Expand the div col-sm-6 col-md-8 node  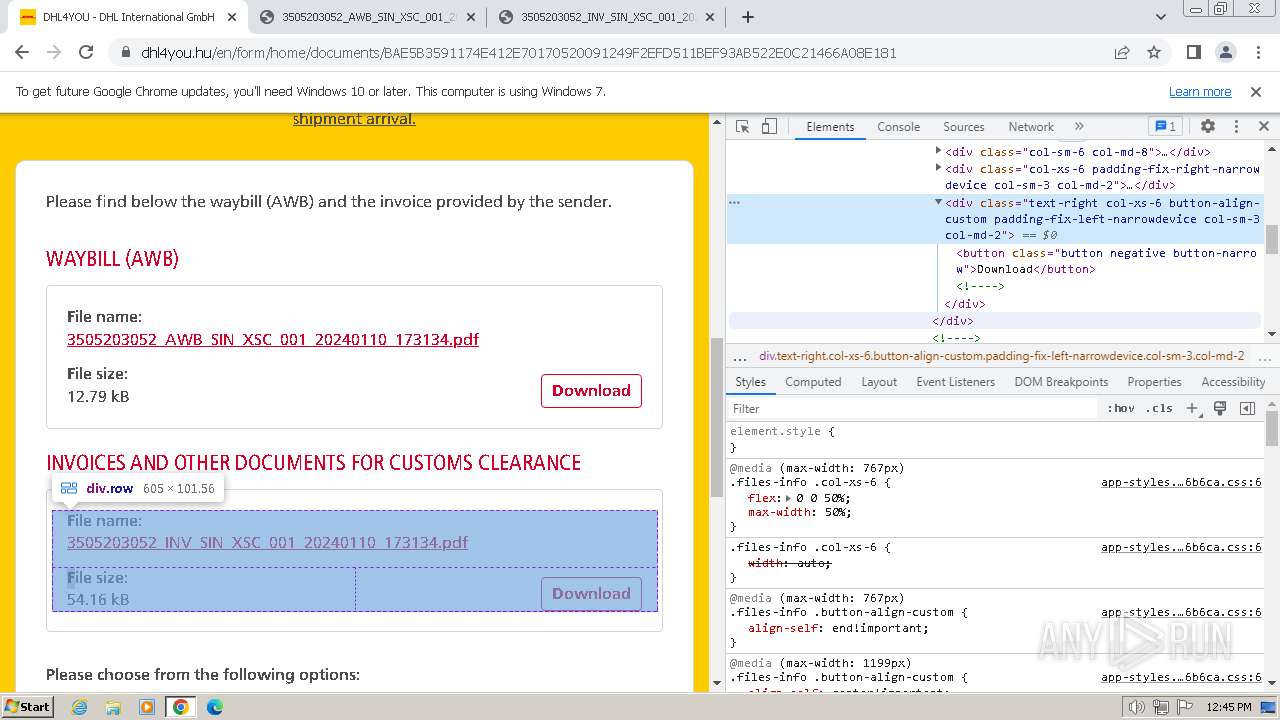click(938, 151)
